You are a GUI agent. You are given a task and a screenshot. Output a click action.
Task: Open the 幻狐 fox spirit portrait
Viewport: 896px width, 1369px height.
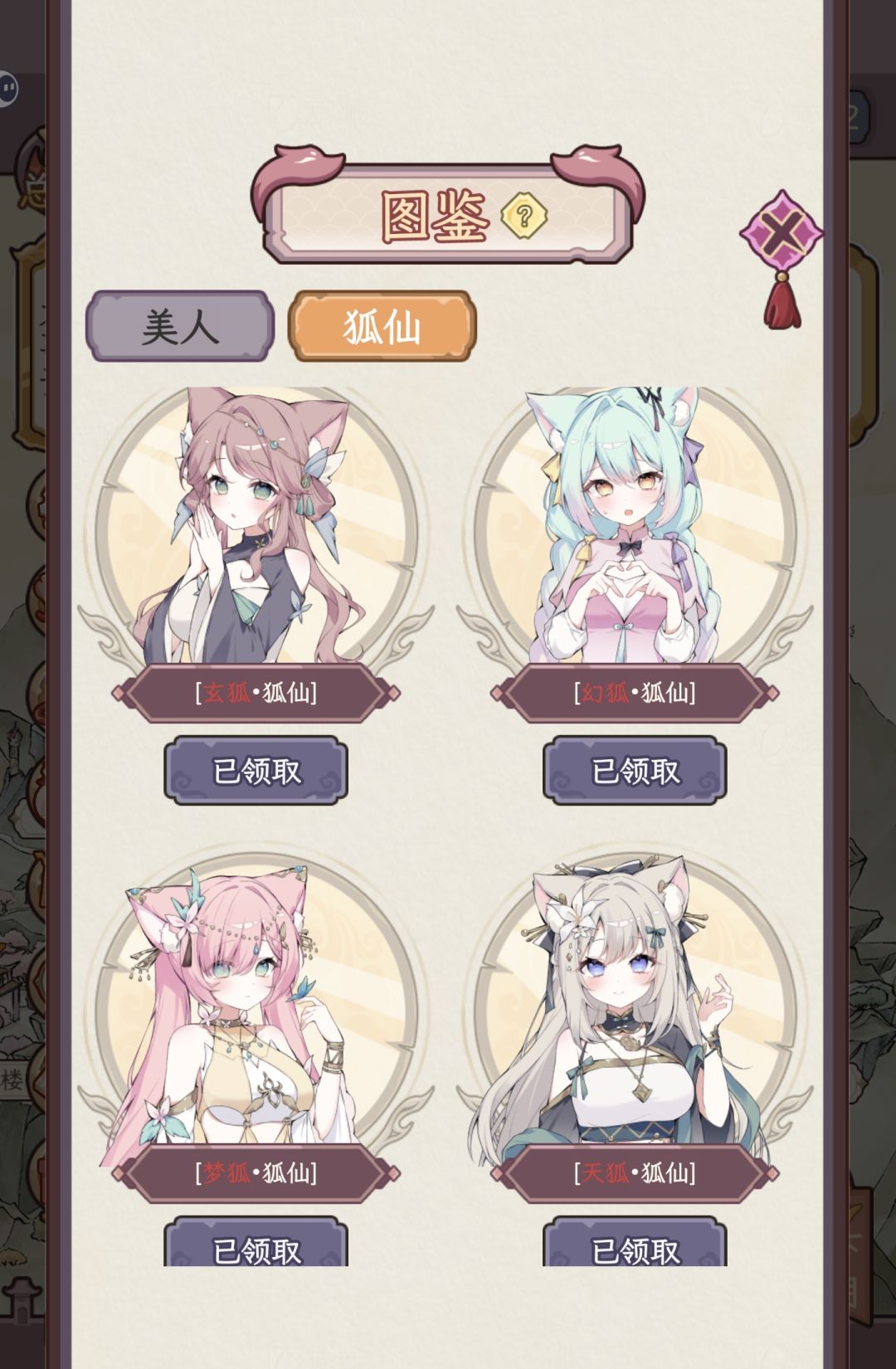tap(635, 527)
